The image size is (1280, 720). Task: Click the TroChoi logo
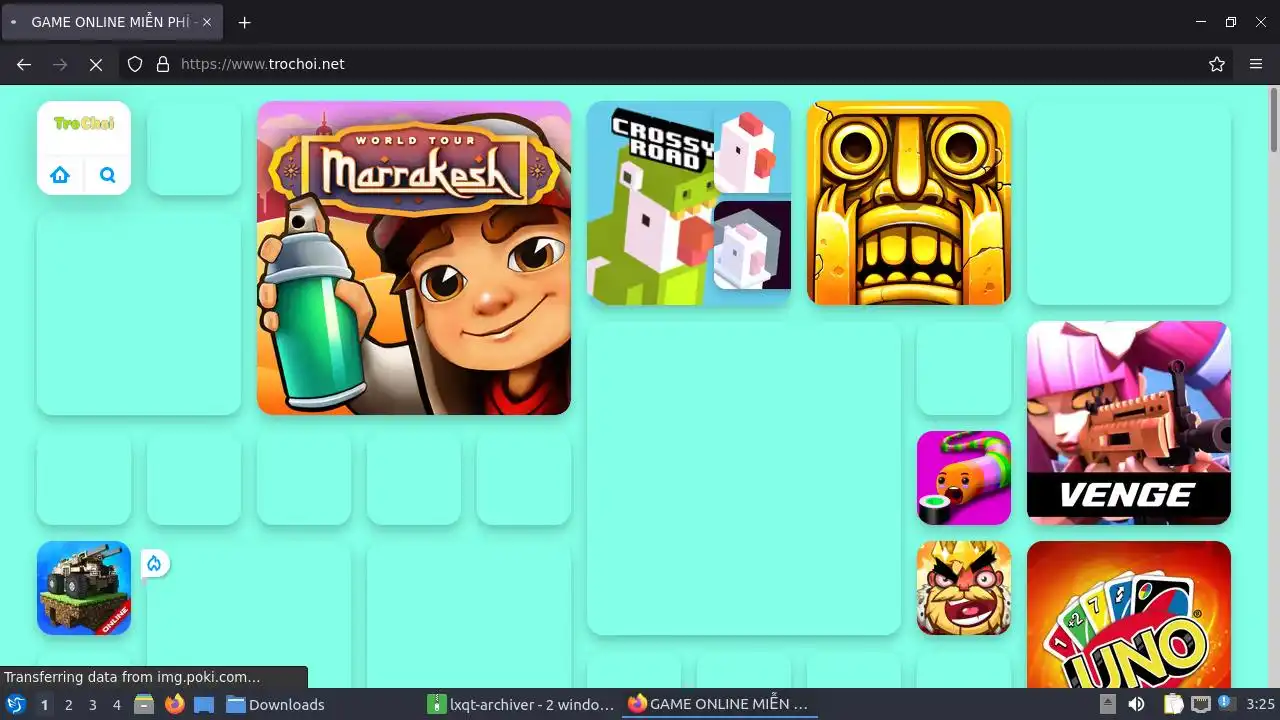pos(84,123)
